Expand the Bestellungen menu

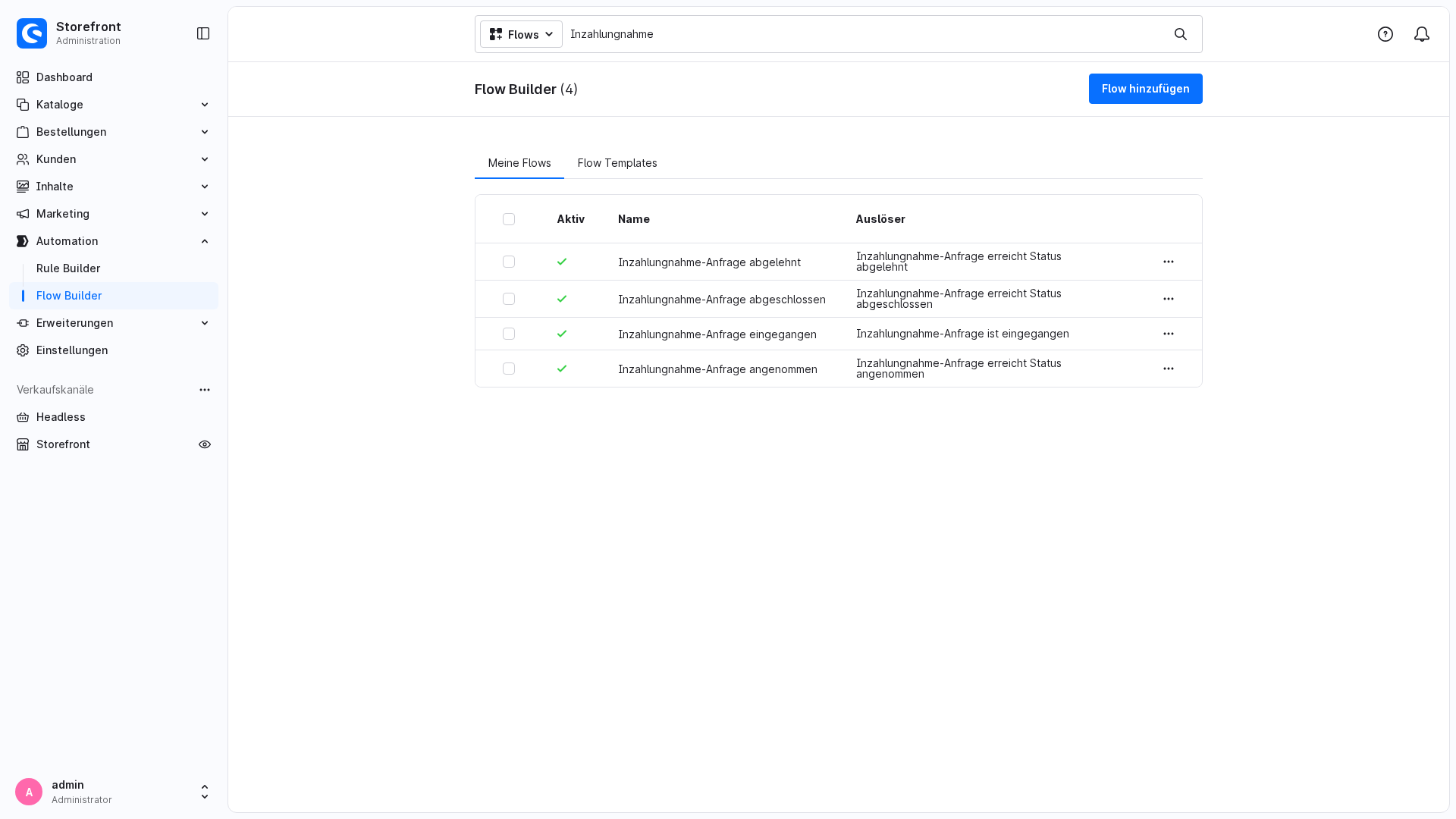[x=114, y=132]
